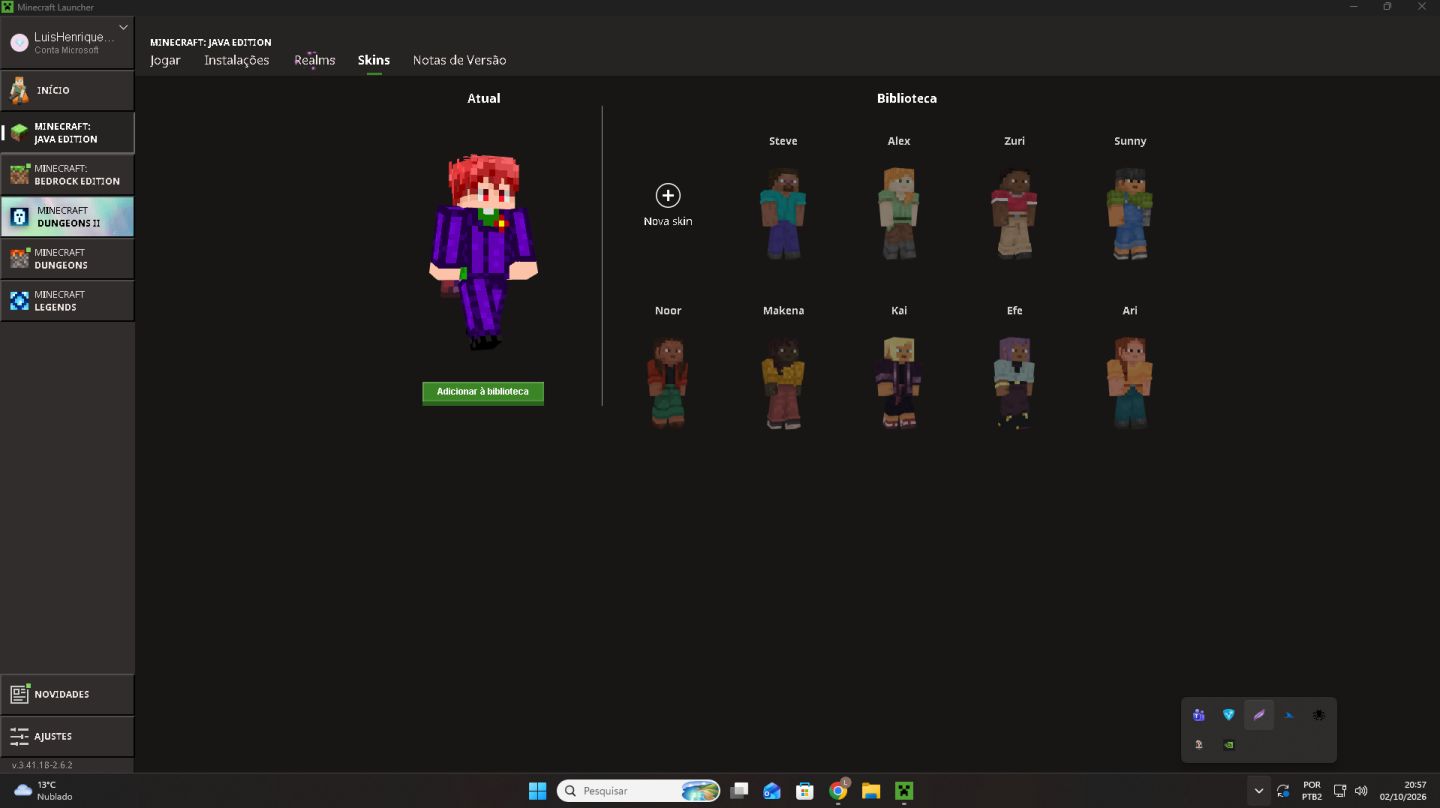The image size is (1440, 808).
Task: Open Microsoft Store from taskbar
Action: 805,791
